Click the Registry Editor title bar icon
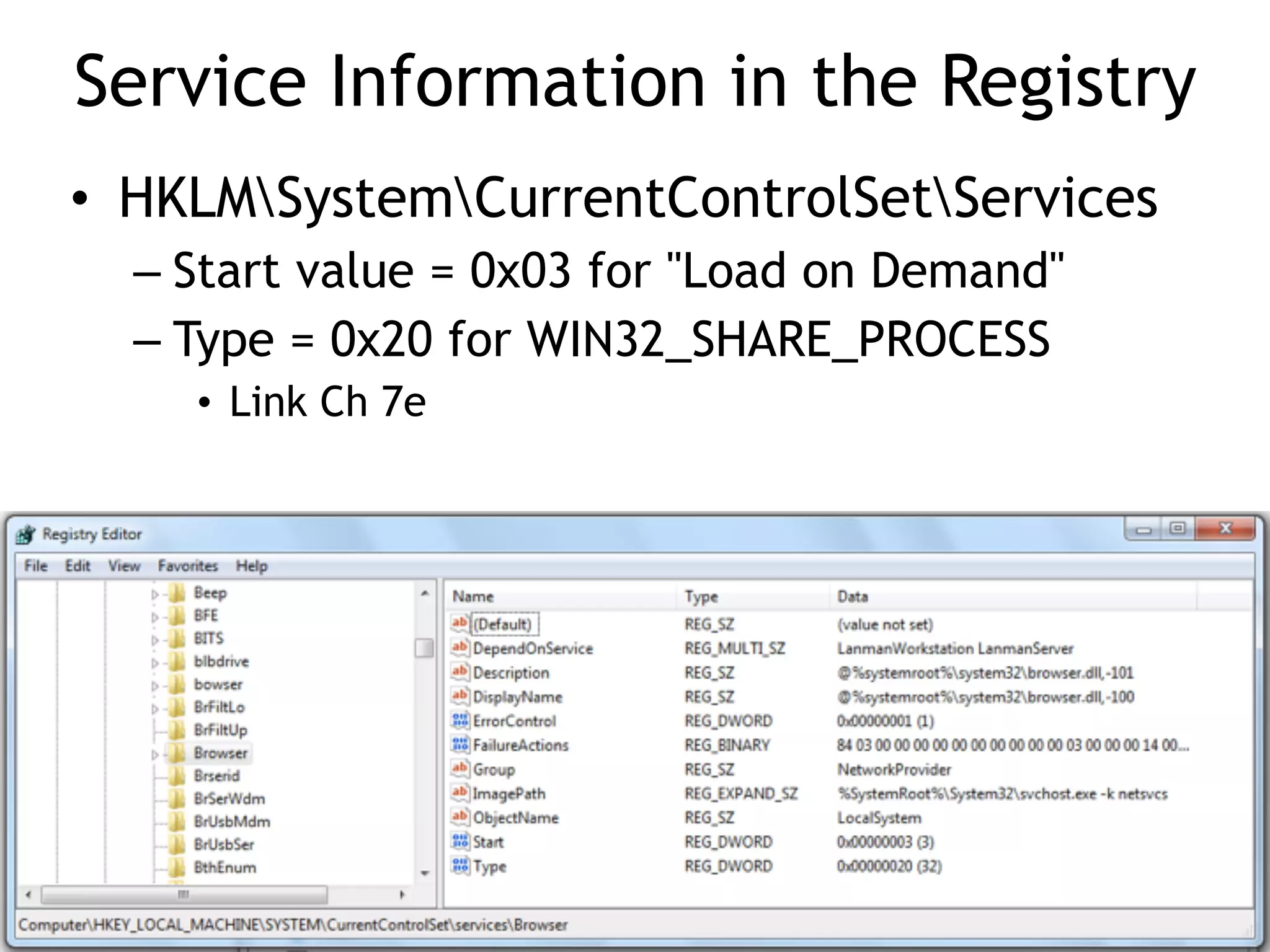 (x=26, y=534)
